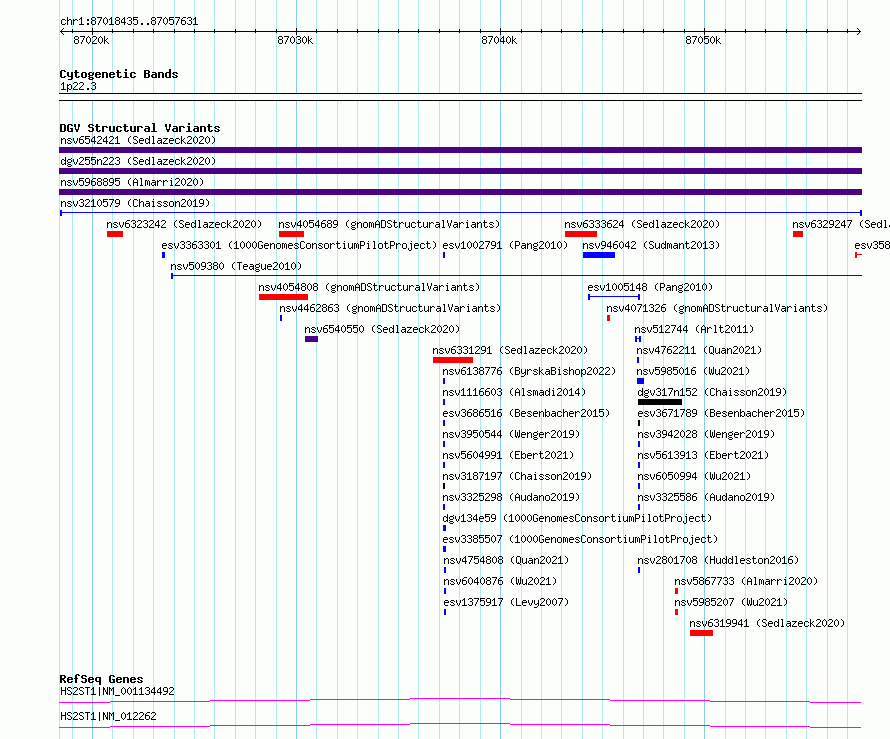Viewport: 890px width, 739px height.
Task: Click the nsv6542421 (Sedlazeck2020) variant label
Action: (138, 140)
